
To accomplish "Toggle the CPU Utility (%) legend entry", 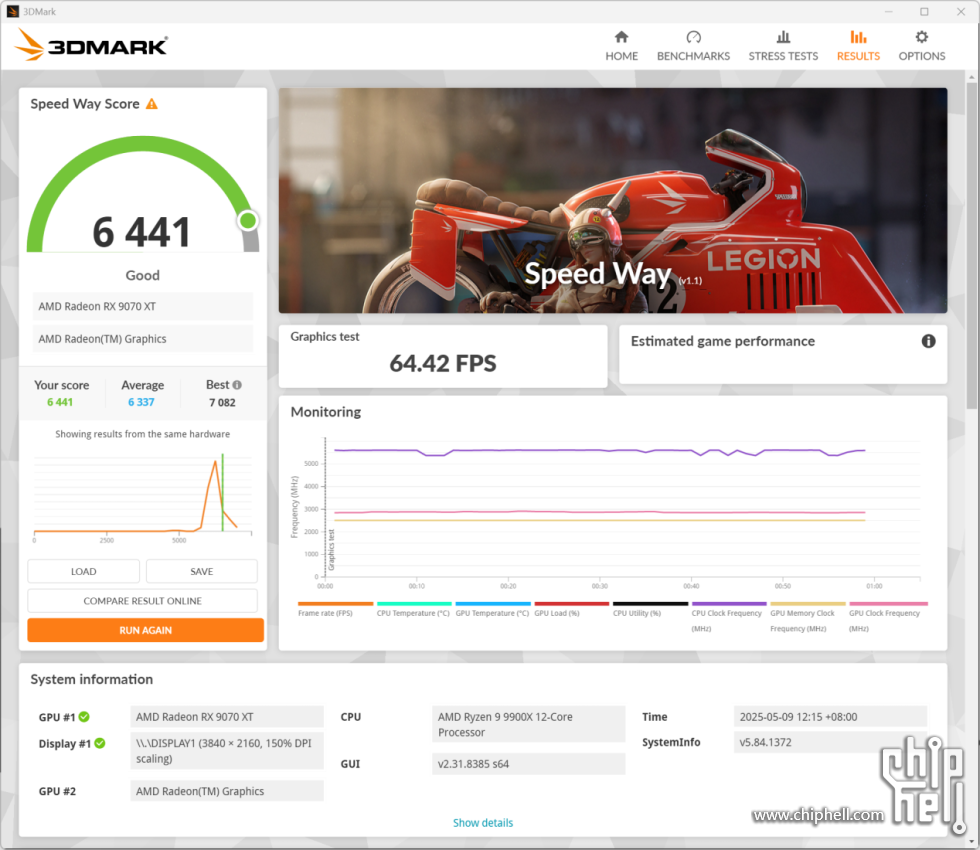I will (x=650, y=609).
